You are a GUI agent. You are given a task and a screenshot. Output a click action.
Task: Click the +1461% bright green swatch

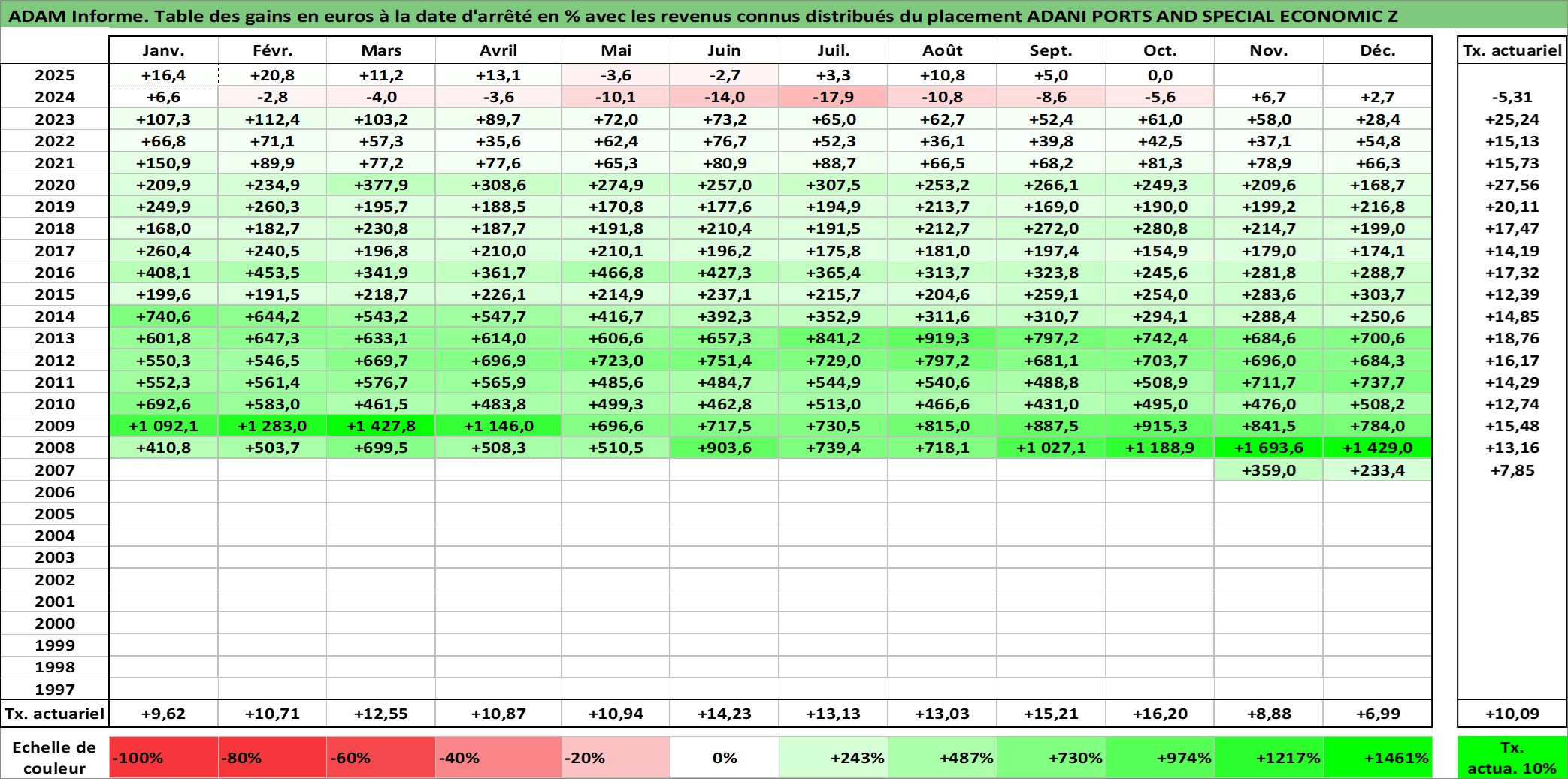coord(1377,757)
